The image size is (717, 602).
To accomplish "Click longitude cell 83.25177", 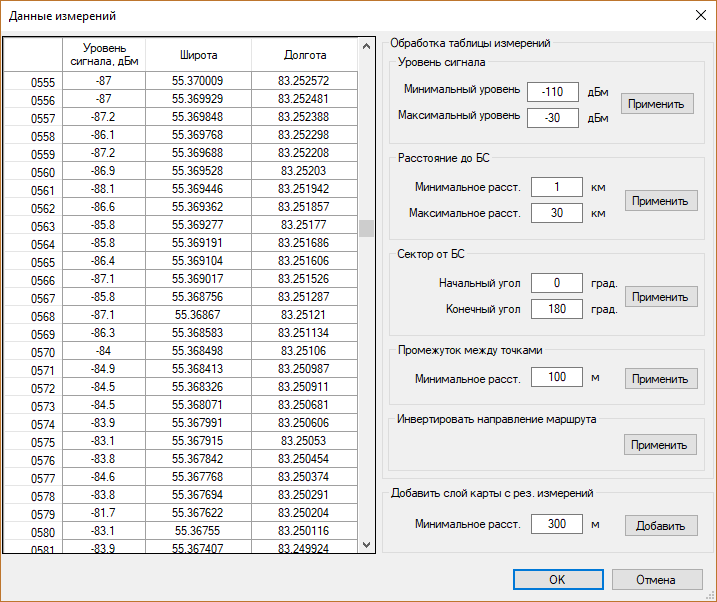I will coord(305,225).
